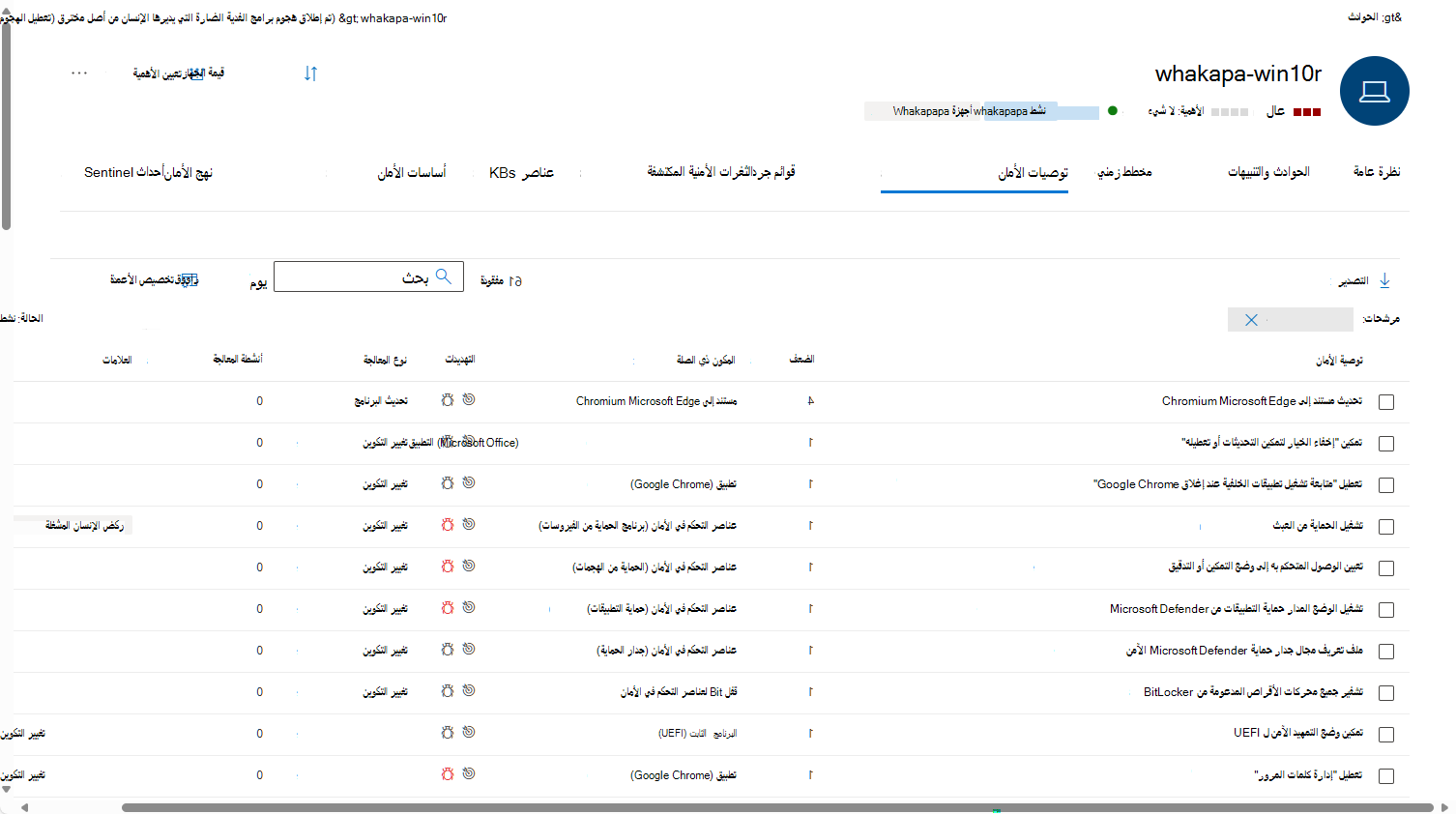Click the 'تحديث البرنامج' remediation type cell

[x=381, y=401]
